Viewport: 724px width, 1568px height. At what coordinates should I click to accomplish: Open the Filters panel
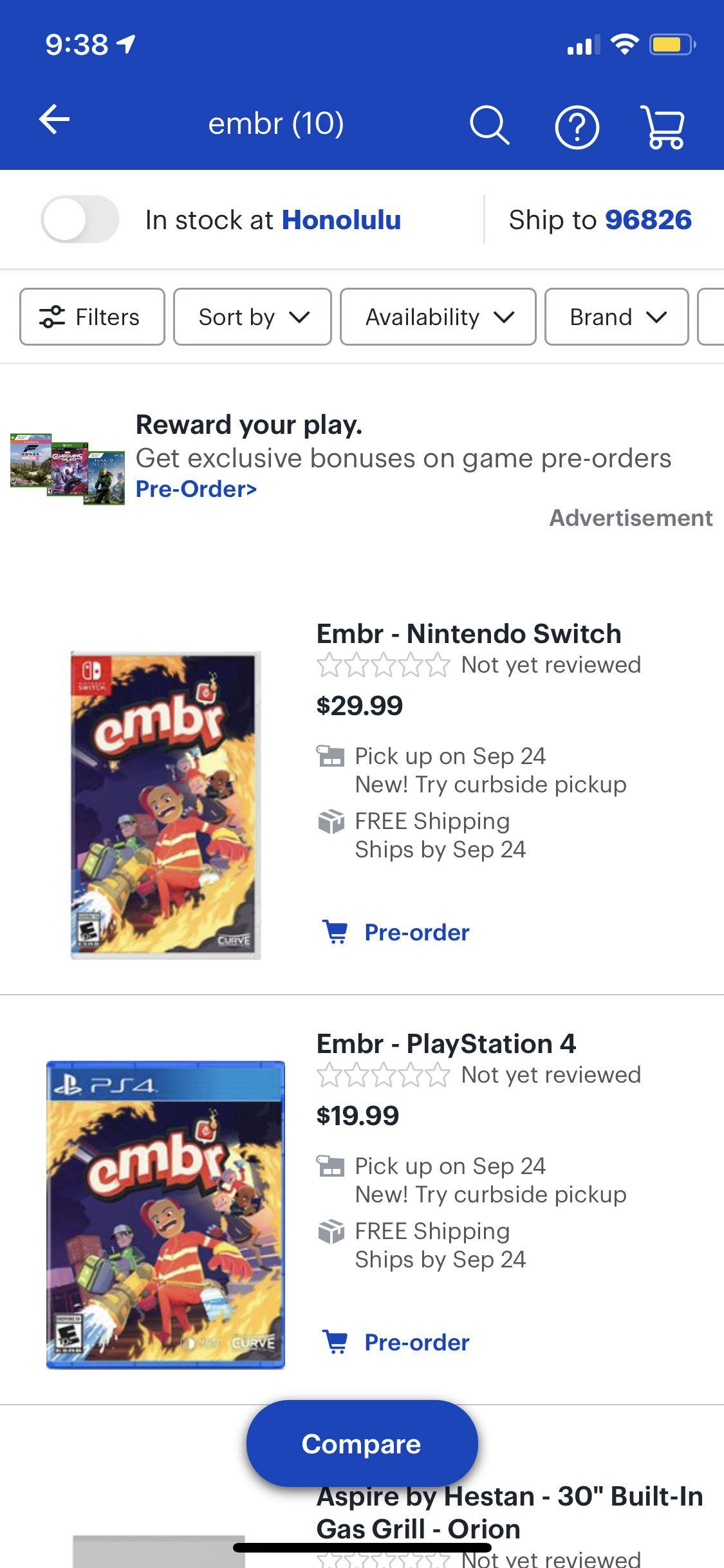coord(92,317)
